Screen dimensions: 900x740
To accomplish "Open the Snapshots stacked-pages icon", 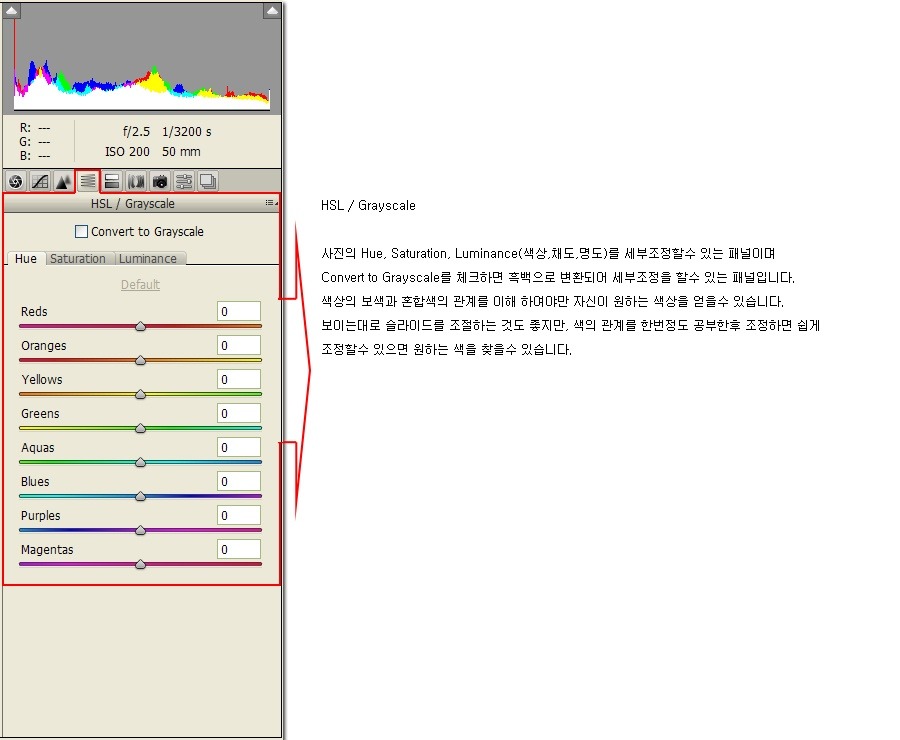I will coord(208,181).
